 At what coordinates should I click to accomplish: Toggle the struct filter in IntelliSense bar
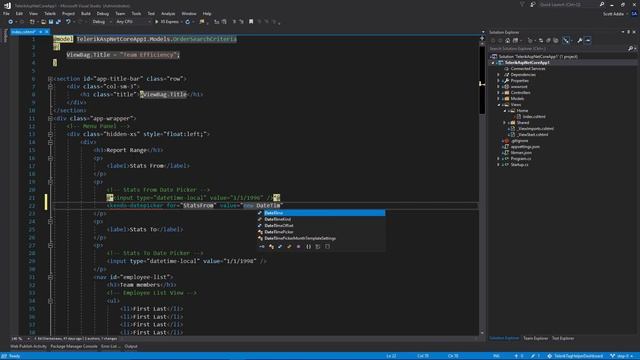pyautogui.click(x=280, y=247)
